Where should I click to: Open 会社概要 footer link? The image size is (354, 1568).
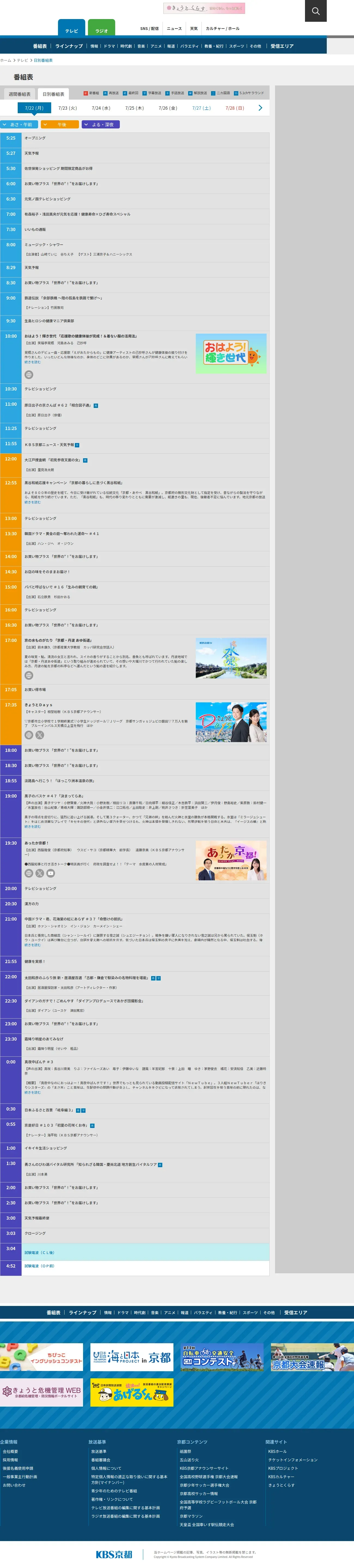point(10,1451)
